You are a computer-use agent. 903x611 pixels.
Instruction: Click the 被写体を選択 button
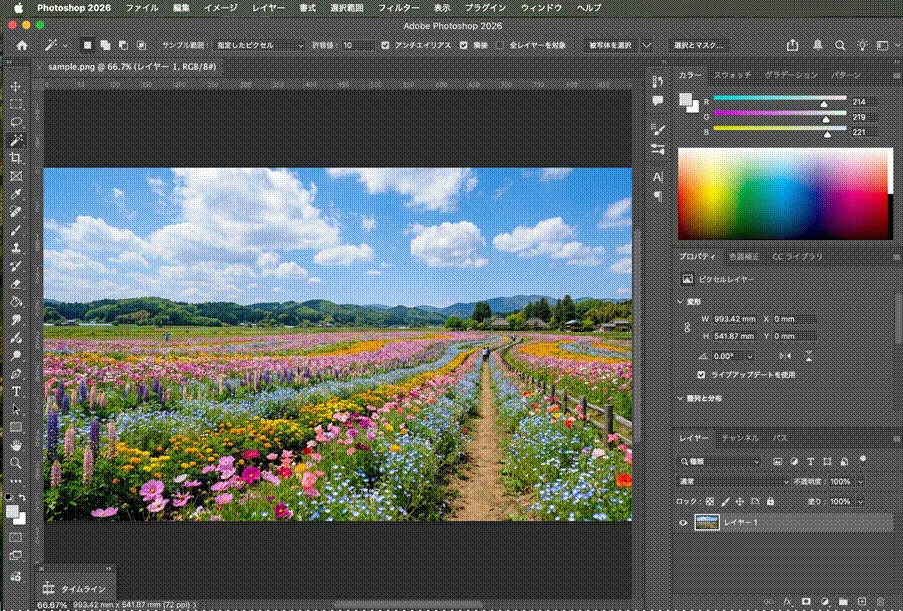610,44
